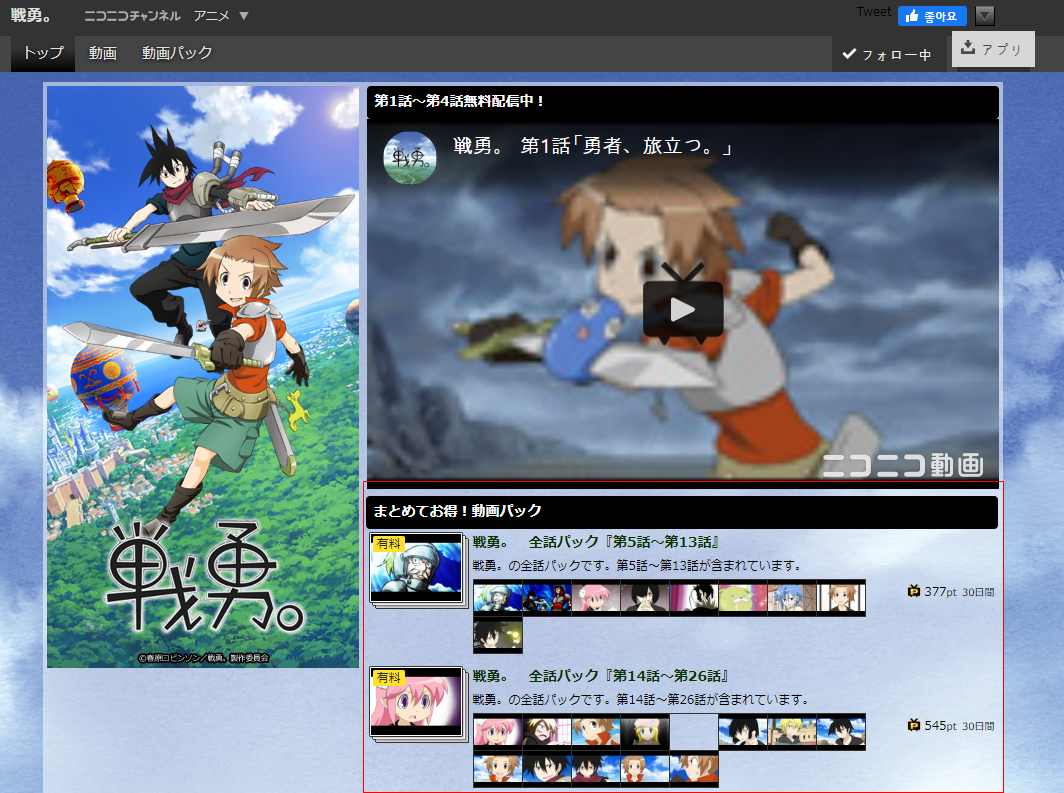Viewport: 1064px width, 793px height.
Task: Expand the dropdown arrow beside the like button
Action: click(985, 16)
